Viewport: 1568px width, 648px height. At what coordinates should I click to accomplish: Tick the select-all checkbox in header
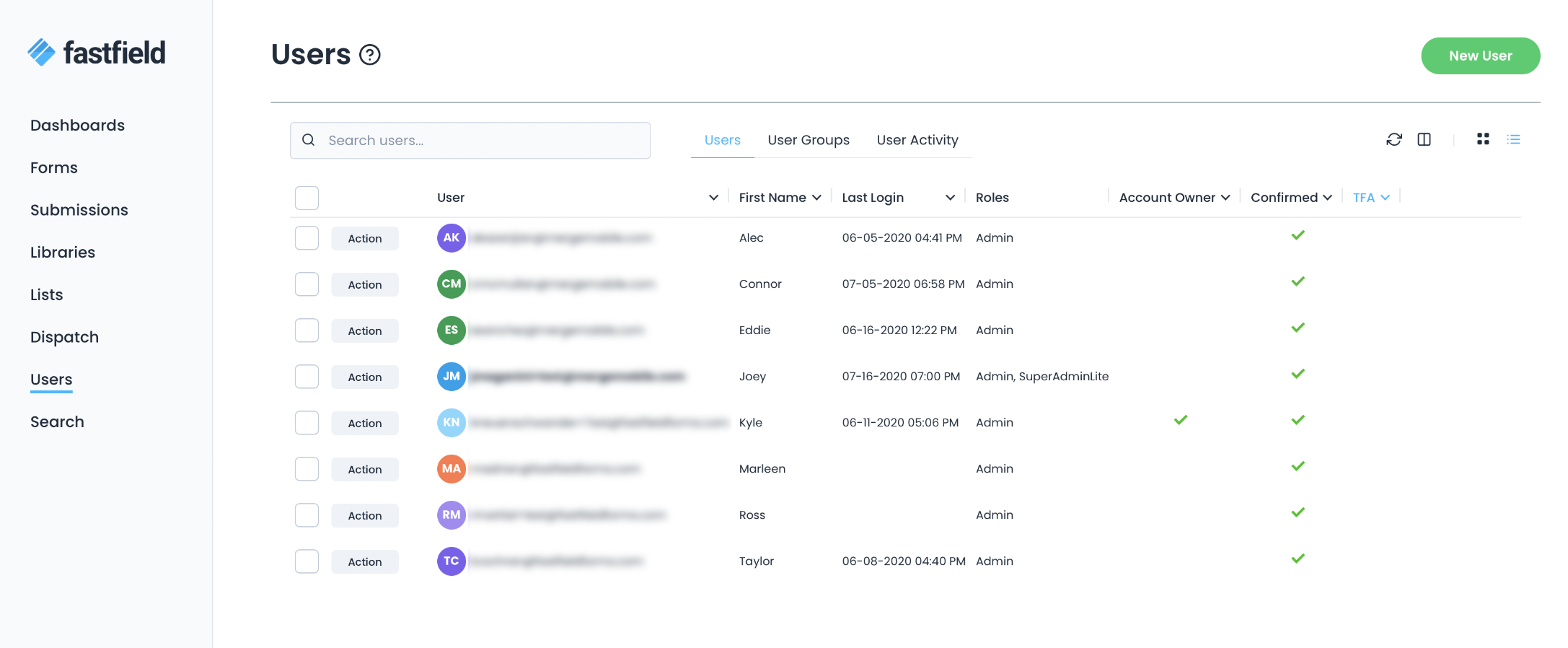pyautogui.click(x=307, y=198)
